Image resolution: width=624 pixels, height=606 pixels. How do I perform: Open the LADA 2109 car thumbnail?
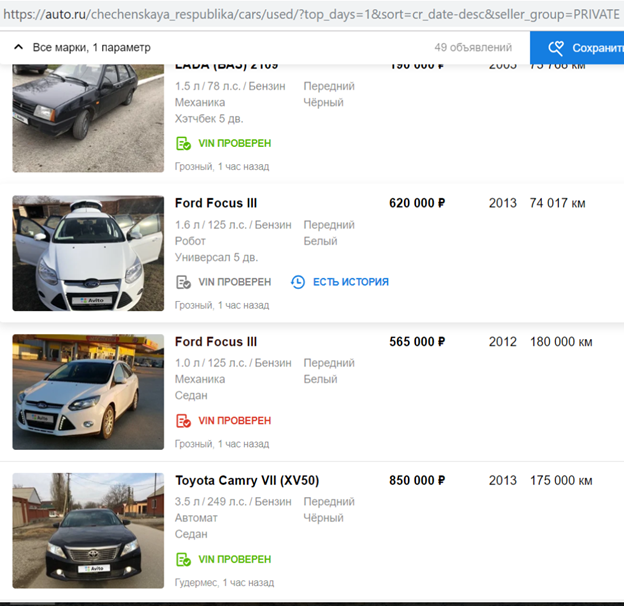(88, 118)
